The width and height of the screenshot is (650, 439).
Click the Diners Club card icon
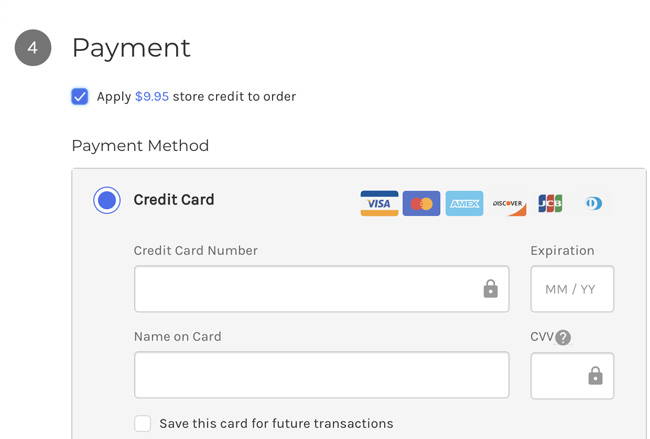594,203
